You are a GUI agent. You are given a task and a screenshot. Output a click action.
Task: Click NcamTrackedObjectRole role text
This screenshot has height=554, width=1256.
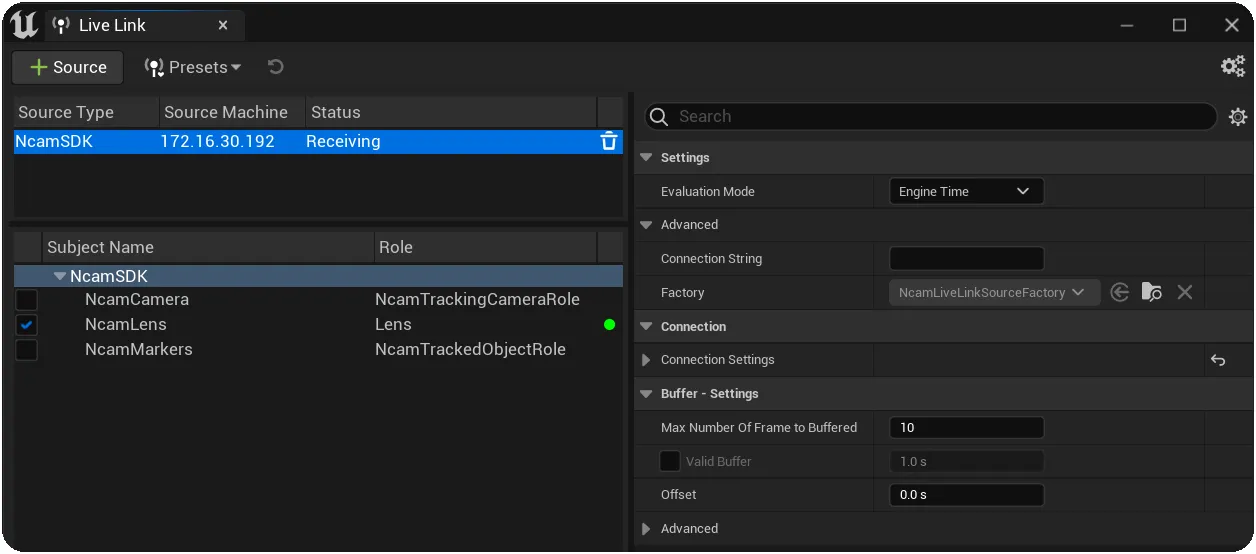click(x=470, y=349)
